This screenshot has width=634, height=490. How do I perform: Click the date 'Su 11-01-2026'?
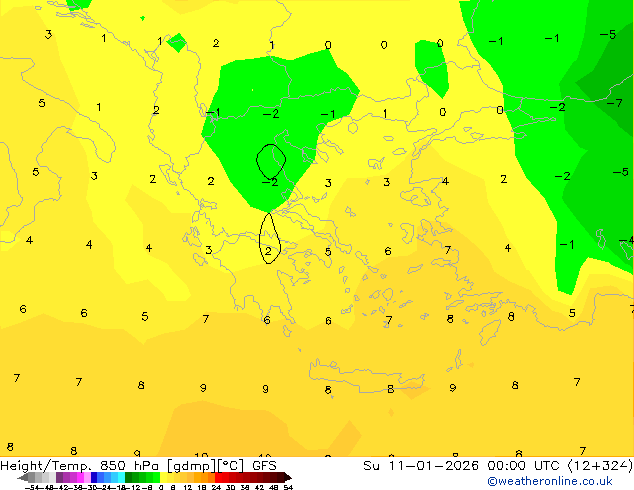coord(421,466)
